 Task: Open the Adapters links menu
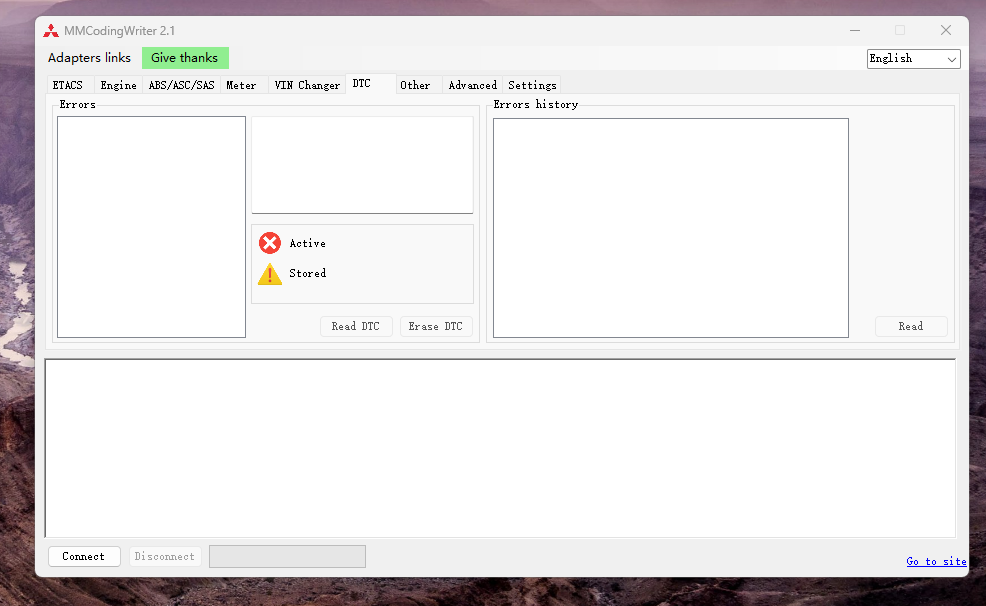coord(89,58)
